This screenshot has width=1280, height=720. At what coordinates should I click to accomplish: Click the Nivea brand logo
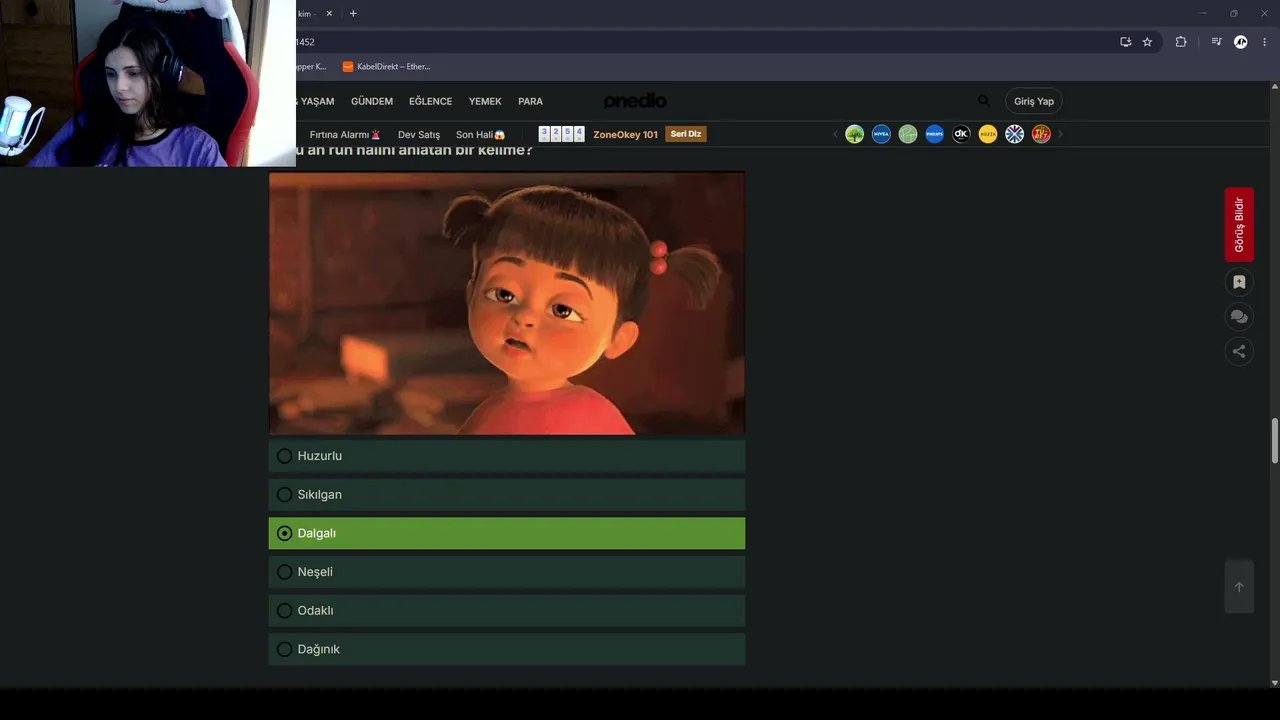pos(881,134)
